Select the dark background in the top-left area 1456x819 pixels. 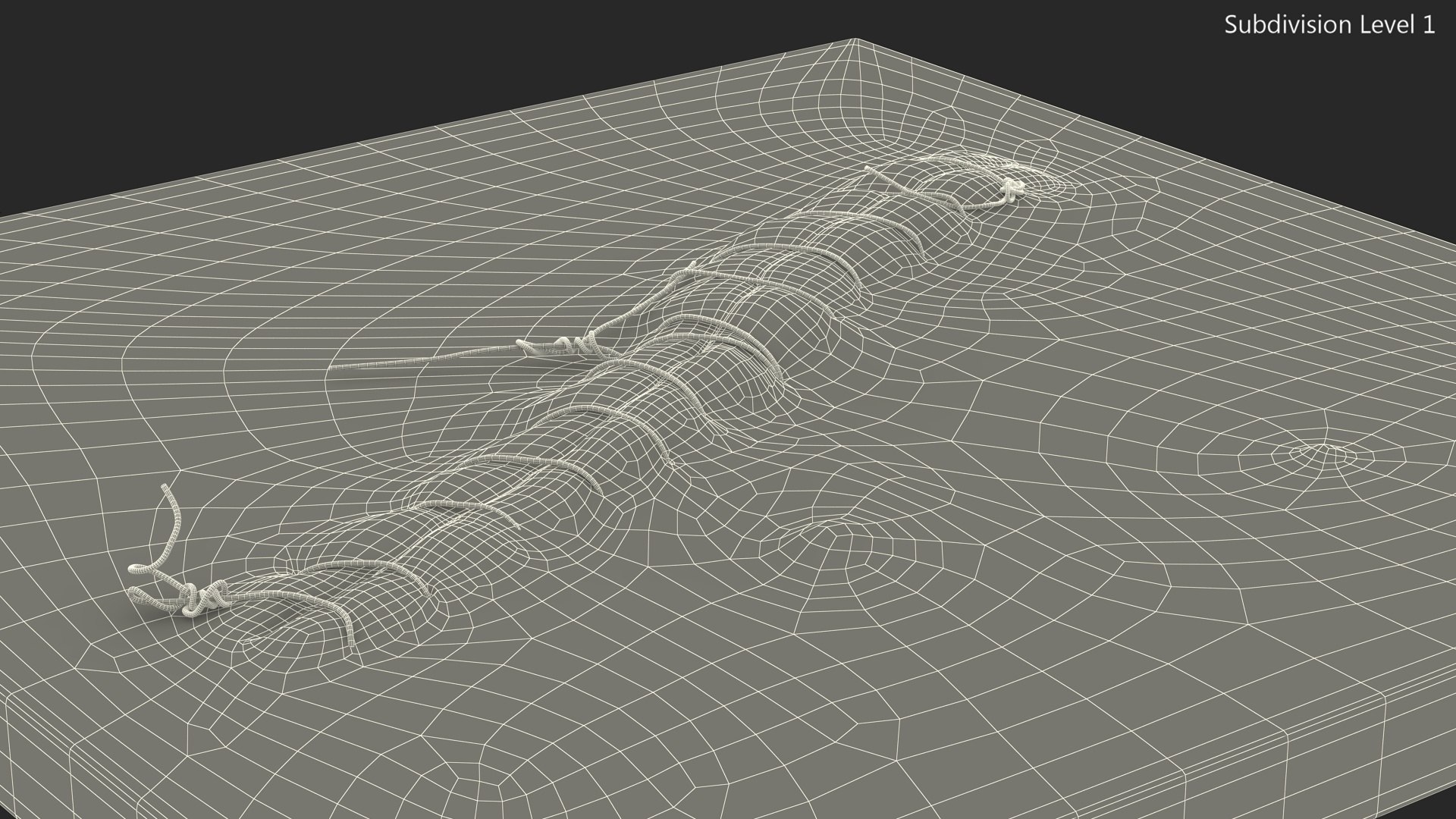[227, 76]
